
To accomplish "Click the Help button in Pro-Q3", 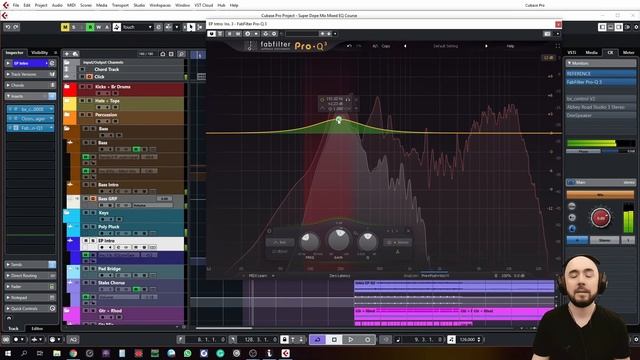I will [510, 46].
